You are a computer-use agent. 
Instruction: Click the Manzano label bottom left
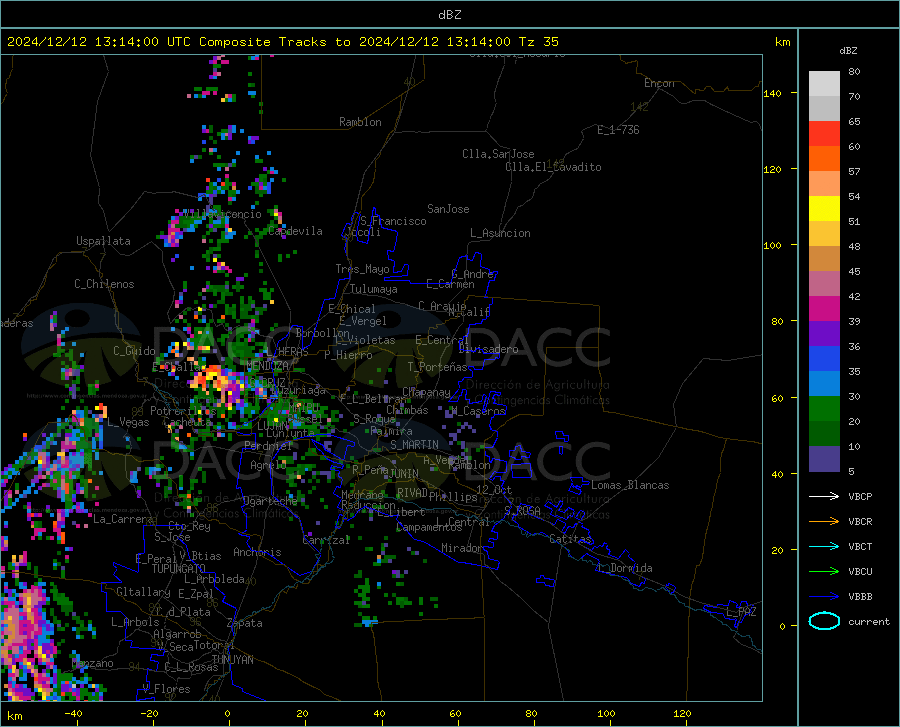pos(92,663)
